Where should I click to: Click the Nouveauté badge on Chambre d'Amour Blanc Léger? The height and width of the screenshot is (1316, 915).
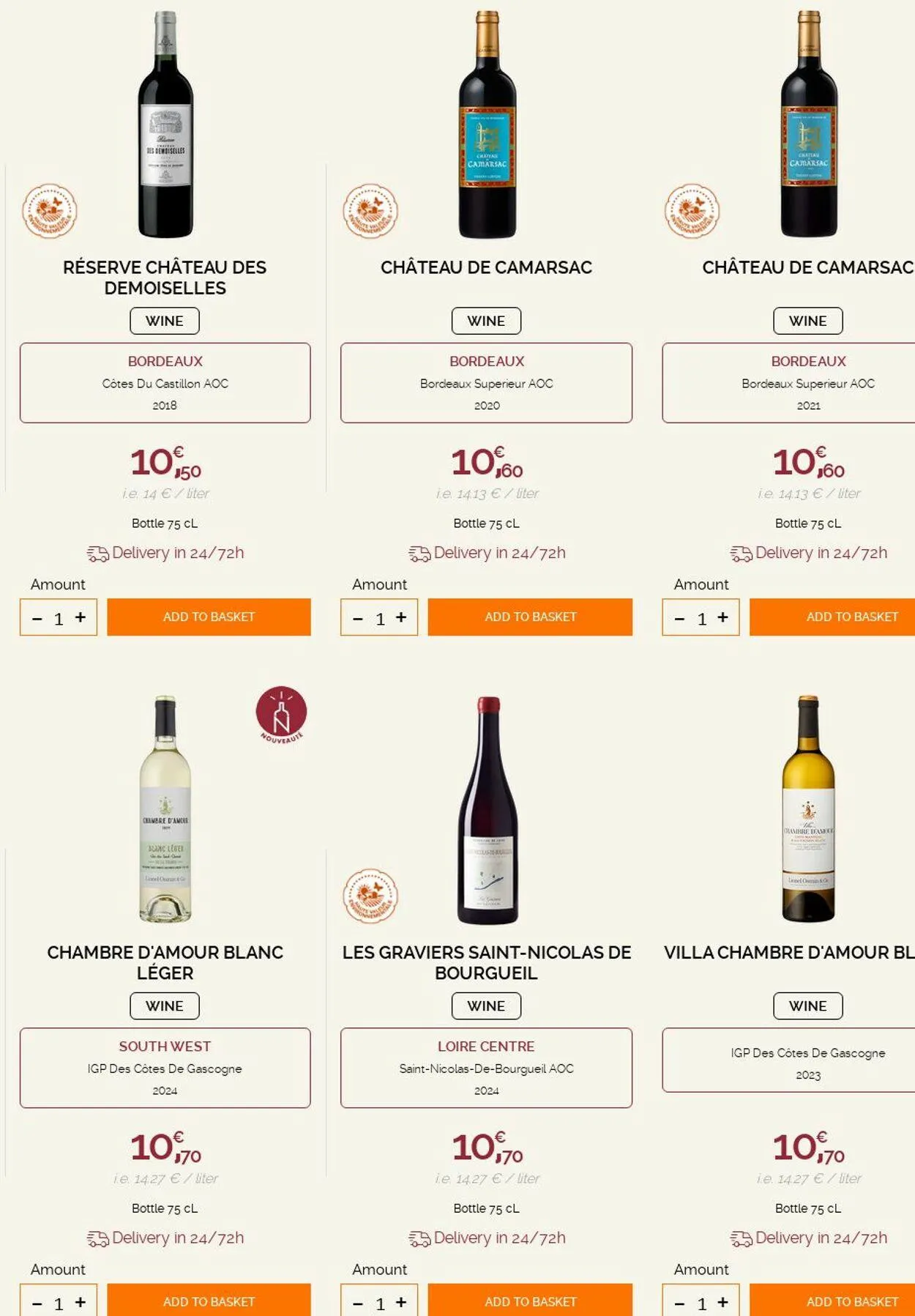coord(281,714)
